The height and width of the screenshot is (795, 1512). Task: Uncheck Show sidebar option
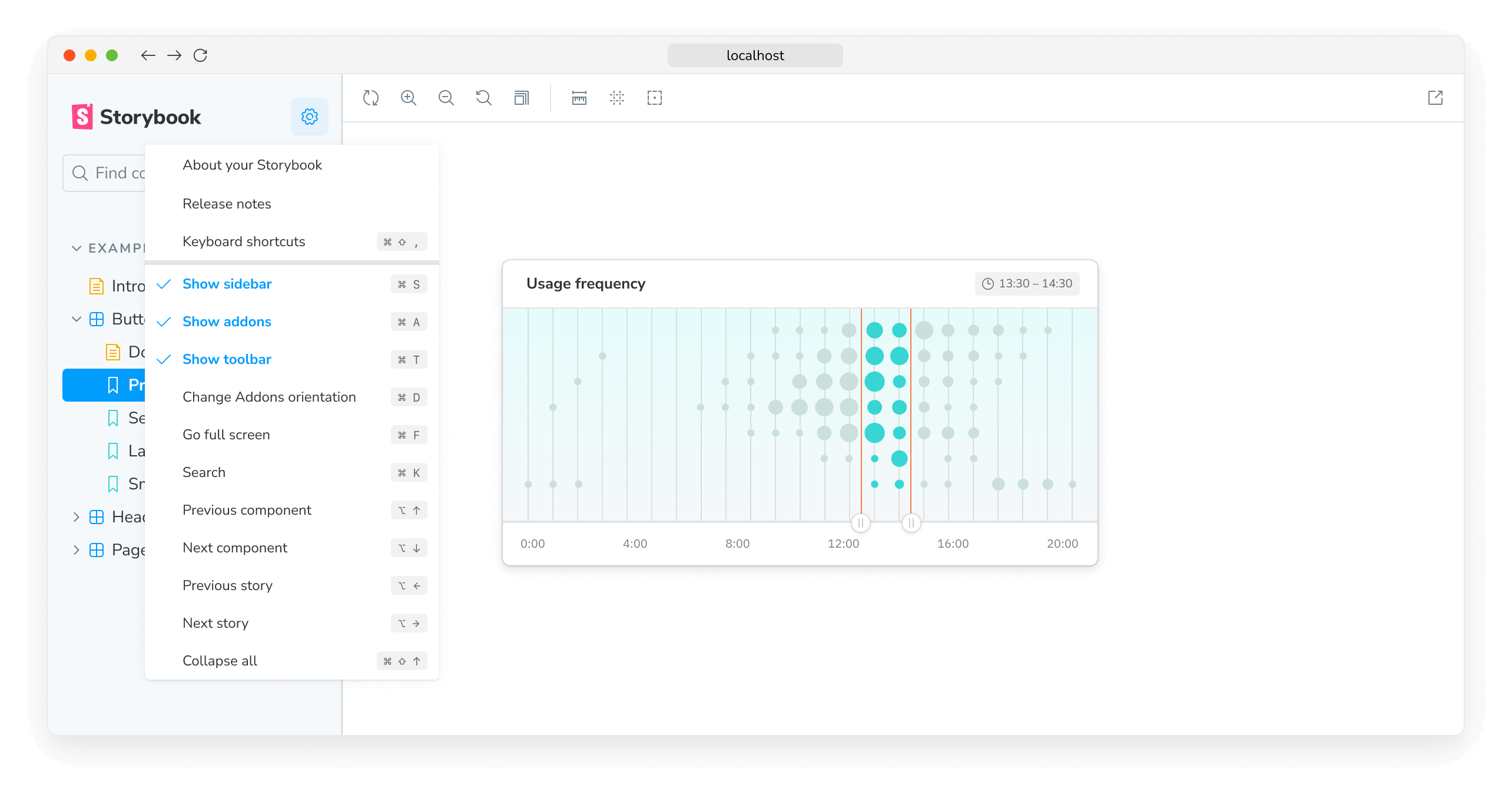pyautogui.click(x=227, y=284)
